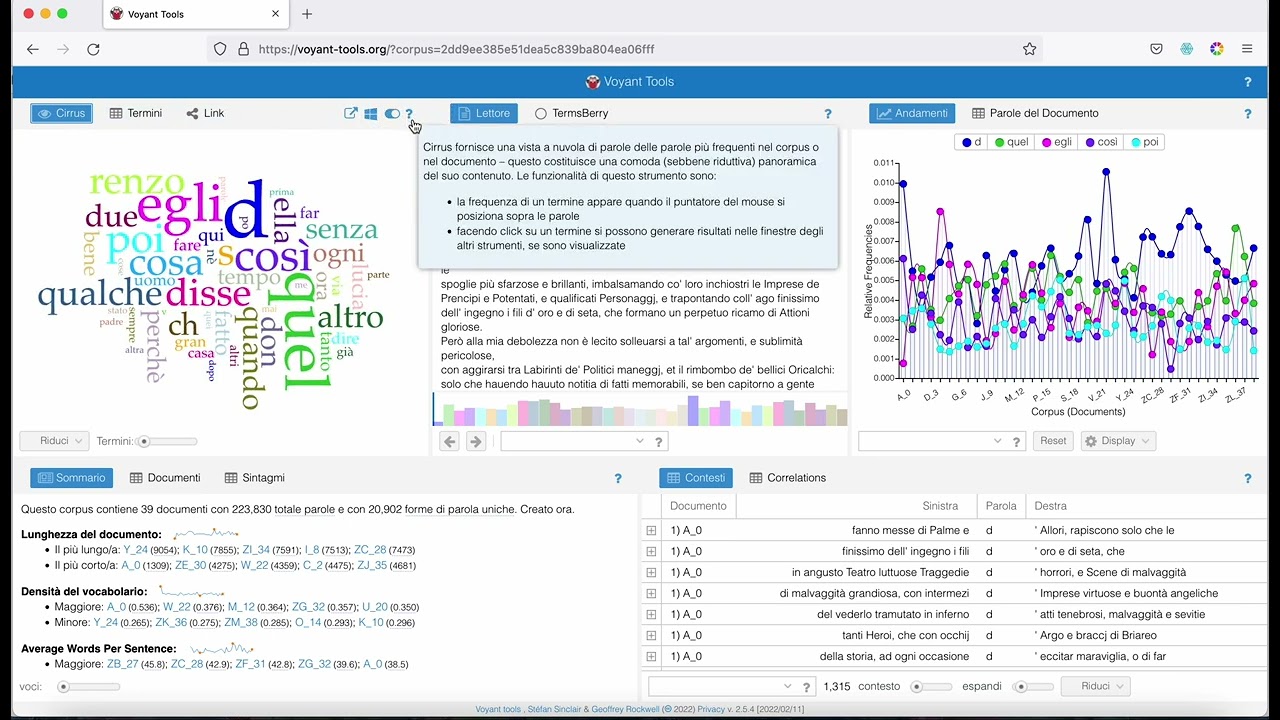Click the site padlock icon
This screenshot has height=720, width=1280.
click(243, 49)
